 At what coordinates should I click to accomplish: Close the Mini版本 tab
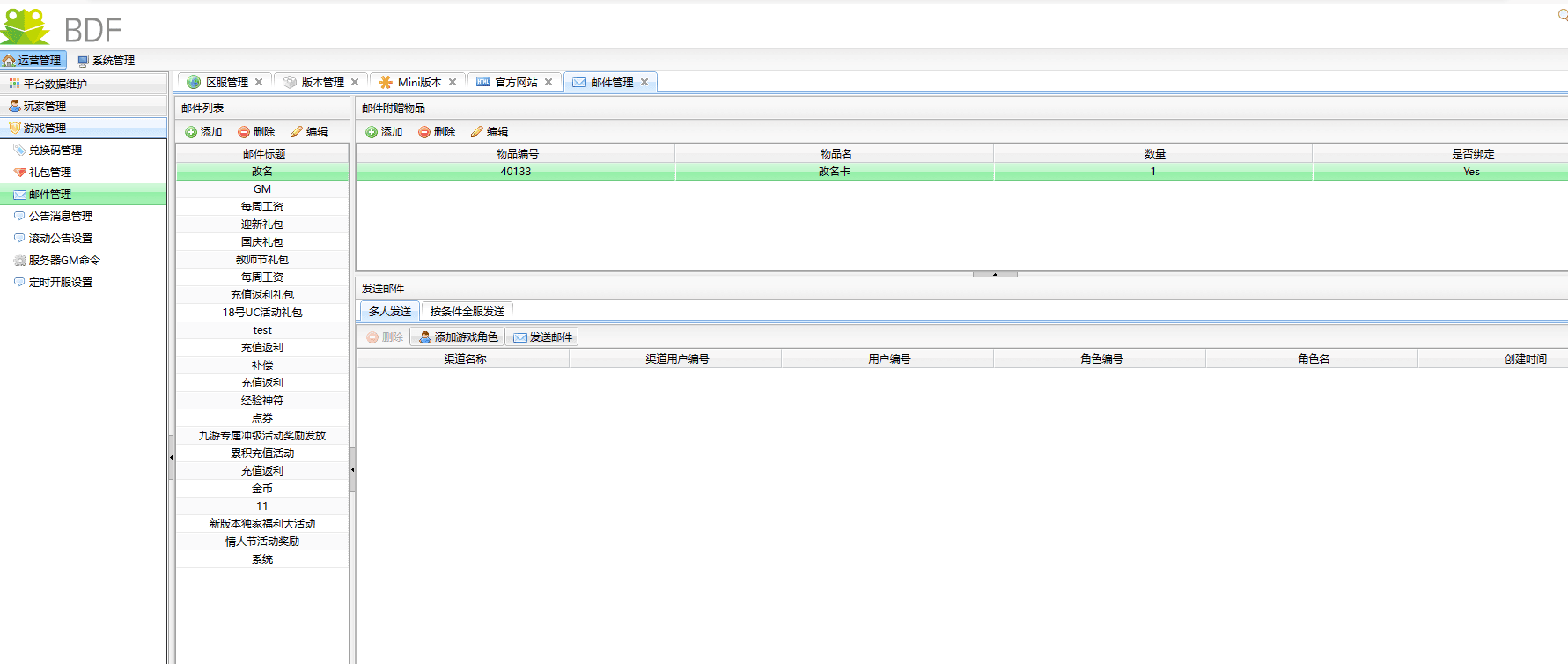453,82
